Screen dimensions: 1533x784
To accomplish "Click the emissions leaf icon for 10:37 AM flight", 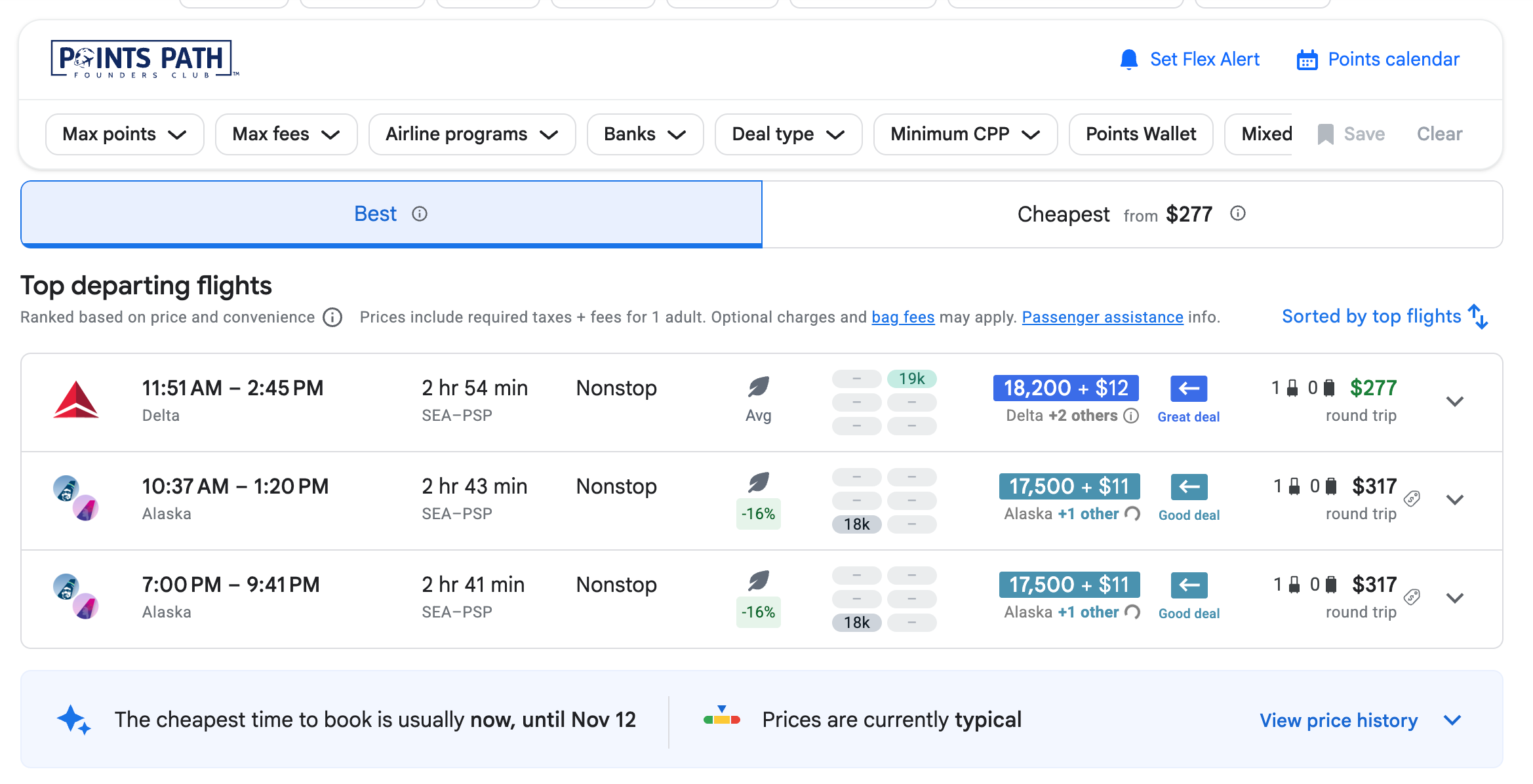I will point(759,483).
